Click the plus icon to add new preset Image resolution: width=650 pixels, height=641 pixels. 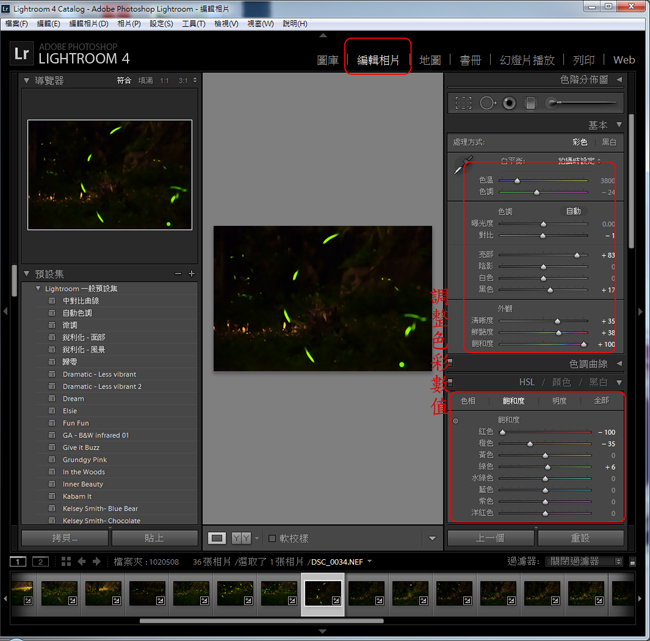pos(192,274)
